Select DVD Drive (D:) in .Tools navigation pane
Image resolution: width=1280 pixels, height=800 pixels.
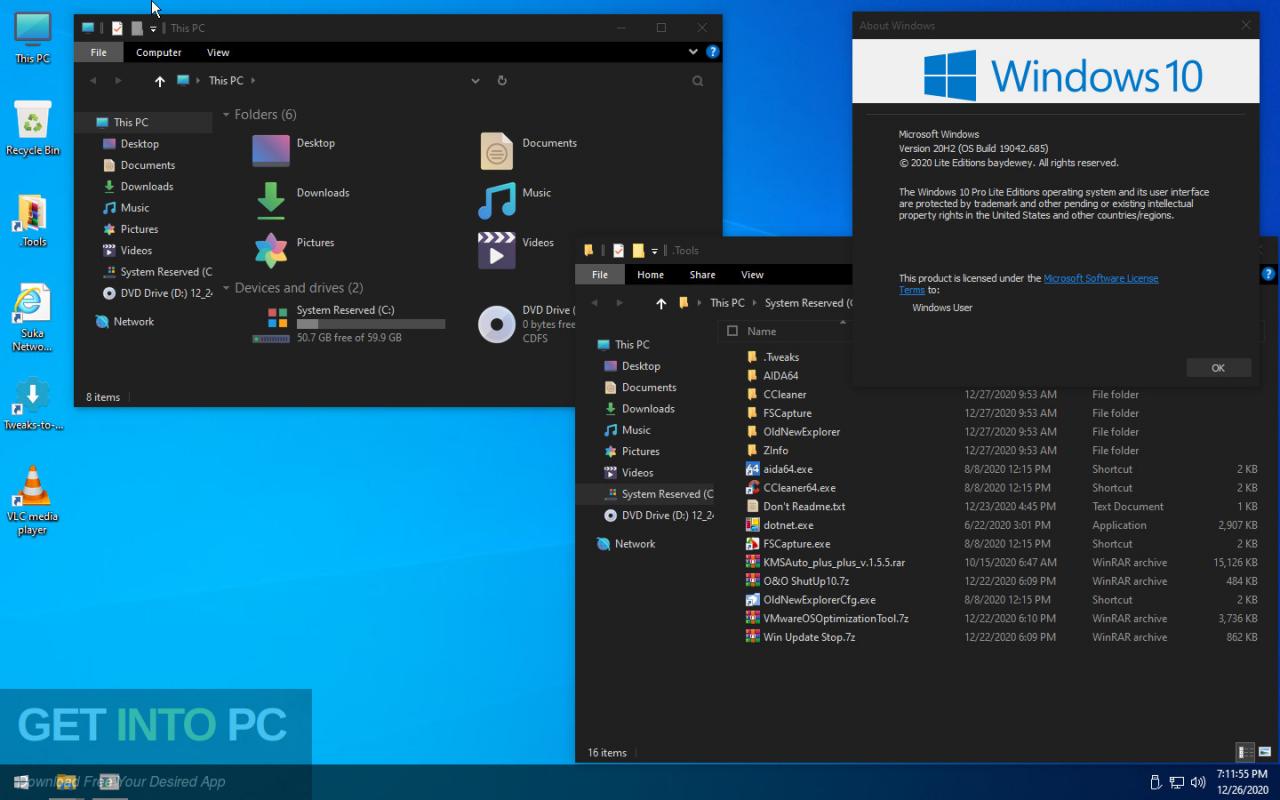click(659, 516)
